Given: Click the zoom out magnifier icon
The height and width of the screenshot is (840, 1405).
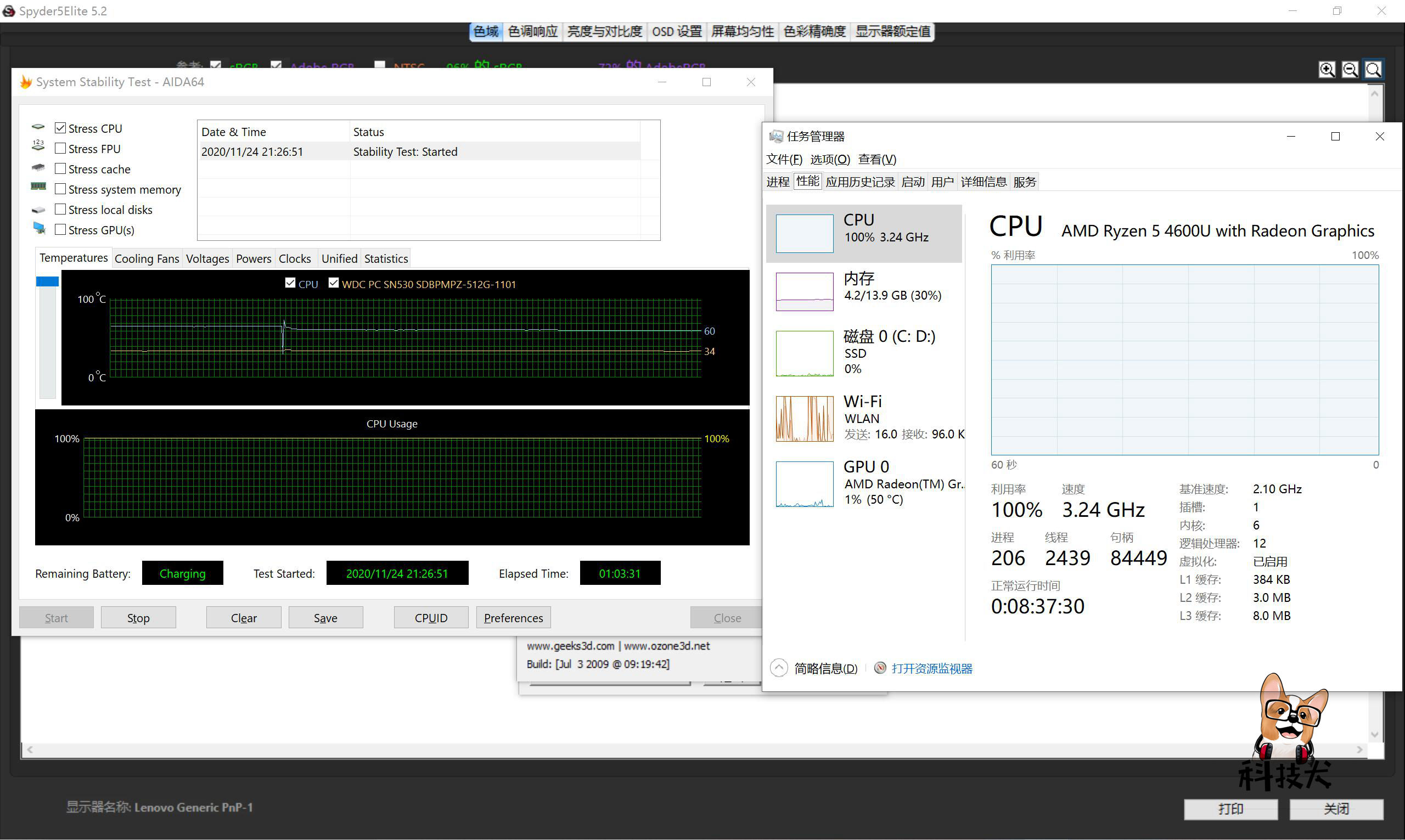Looking at the screenshot, I should click(1350, 70).
